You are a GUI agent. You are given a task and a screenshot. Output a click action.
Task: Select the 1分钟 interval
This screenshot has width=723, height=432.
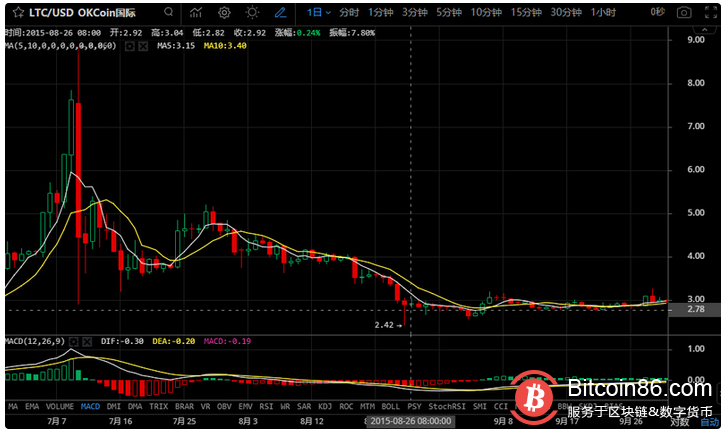pyautogui.click(x=380, y=12)
